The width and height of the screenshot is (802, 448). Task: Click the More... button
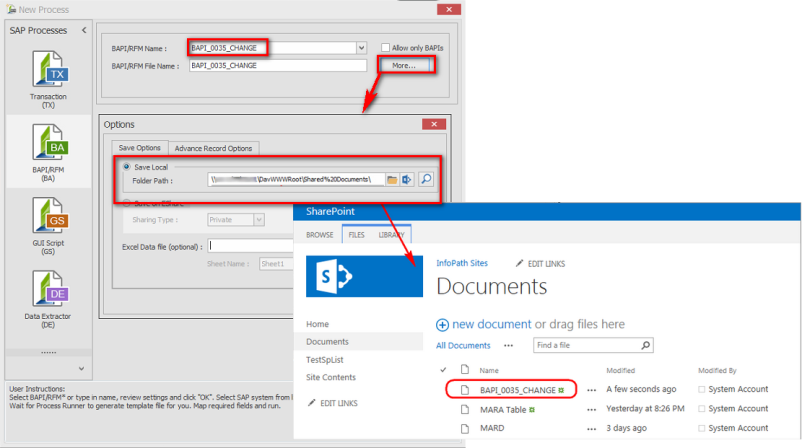pyautogui.click(x=405, y=65)
